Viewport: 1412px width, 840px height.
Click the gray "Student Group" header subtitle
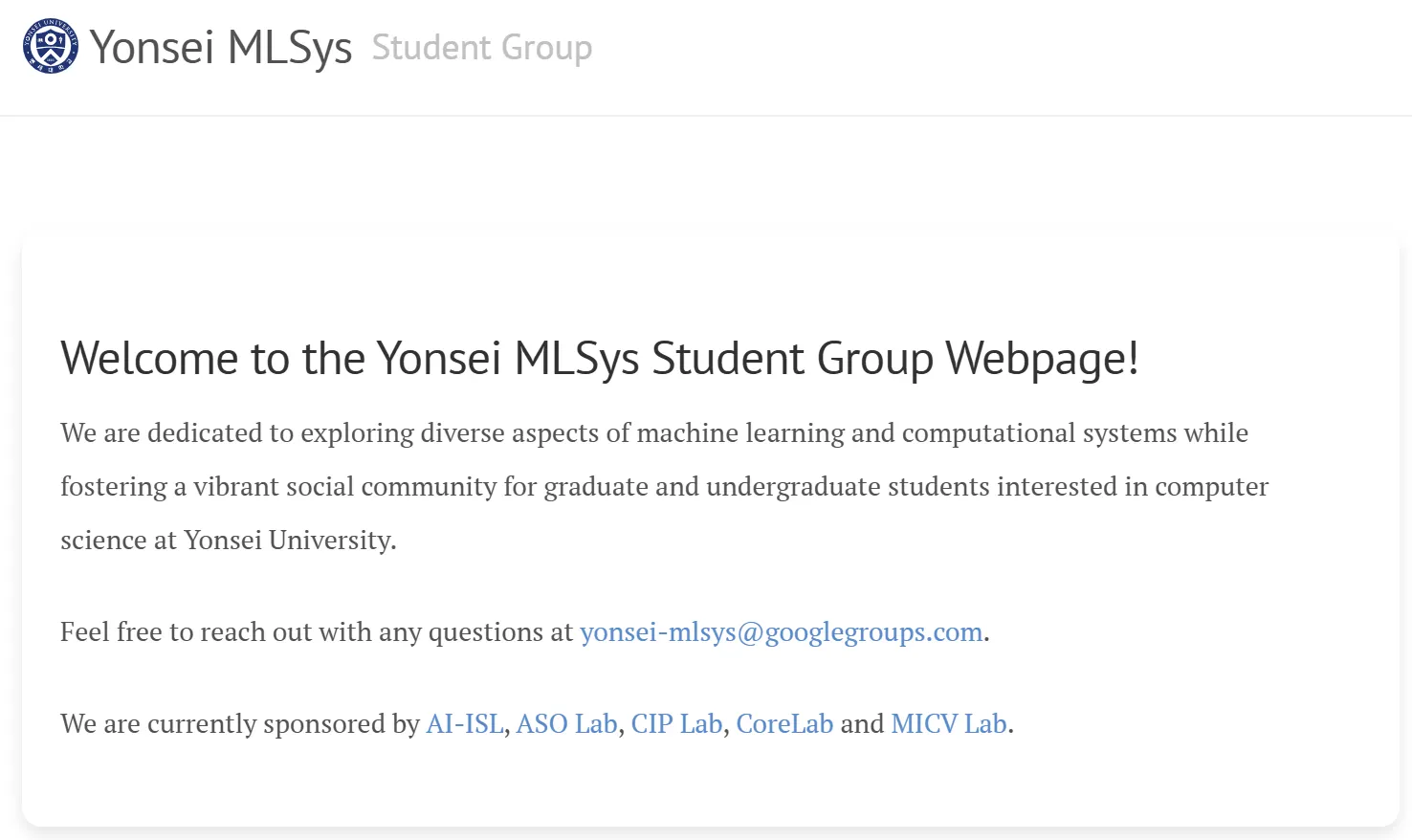pyautogui.click(x=482, y=47)
